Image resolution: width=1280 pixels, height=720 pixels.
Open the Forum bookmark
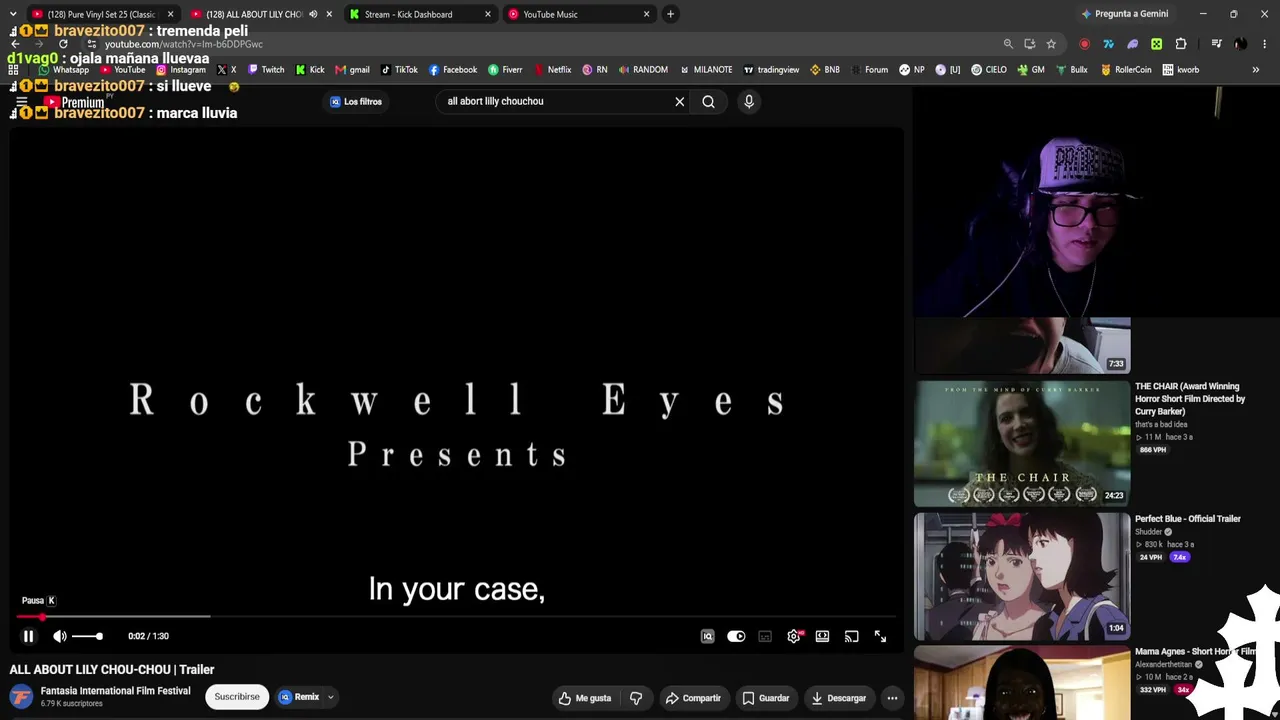pos(869,70)
